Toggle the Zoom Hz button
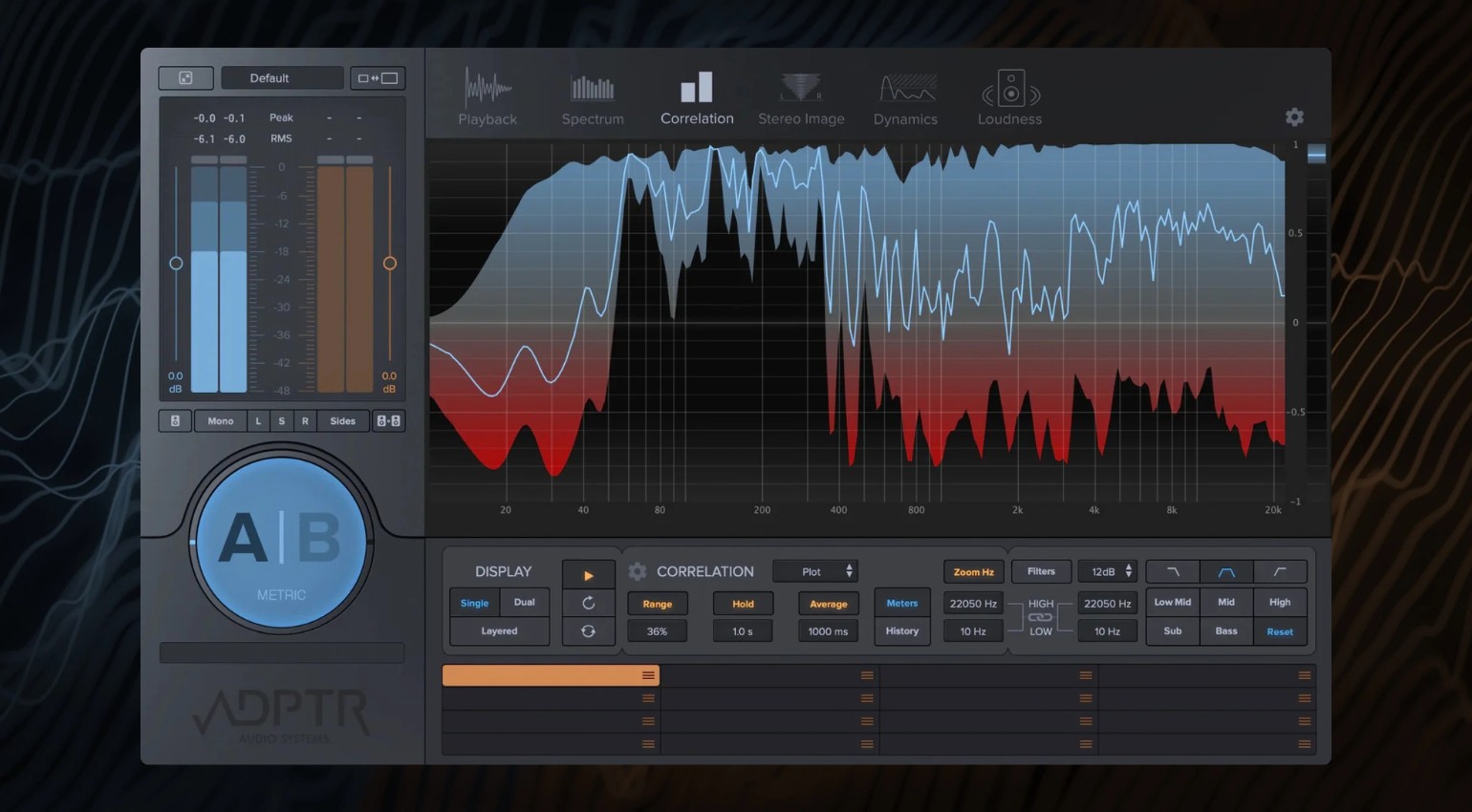Image resolution: width=1472 pixels, height=812 pixels. point(973,572)
